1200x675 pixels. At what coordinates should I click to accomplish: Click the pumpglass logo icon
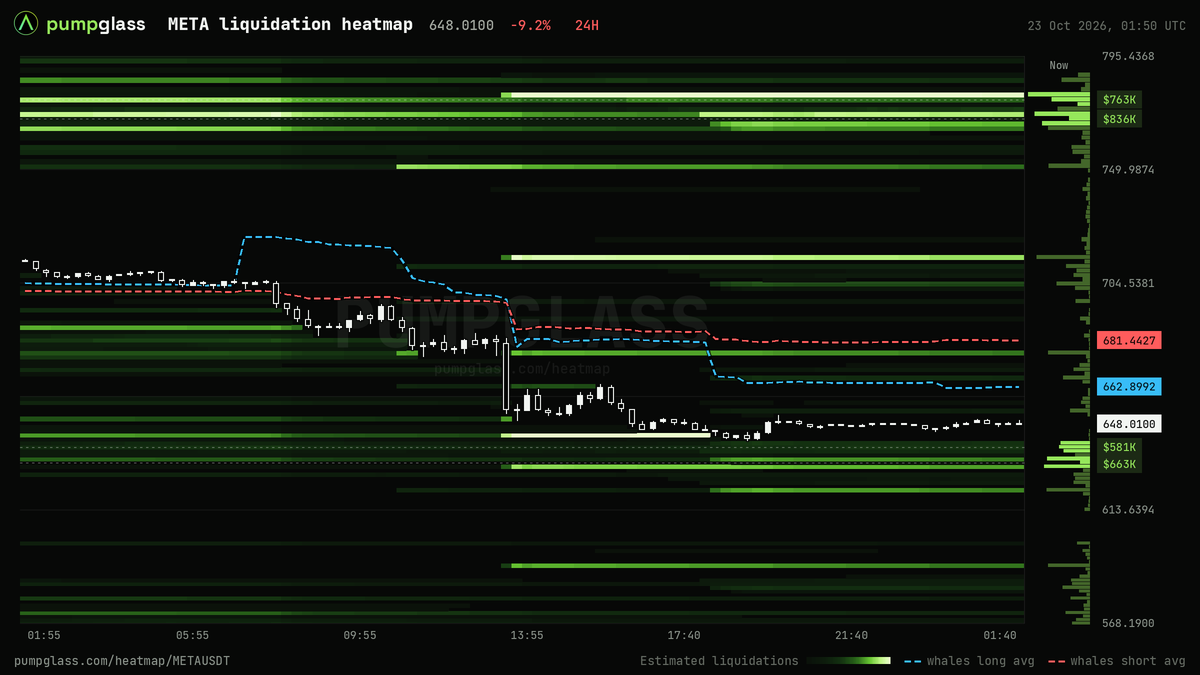tap(26, 24)
